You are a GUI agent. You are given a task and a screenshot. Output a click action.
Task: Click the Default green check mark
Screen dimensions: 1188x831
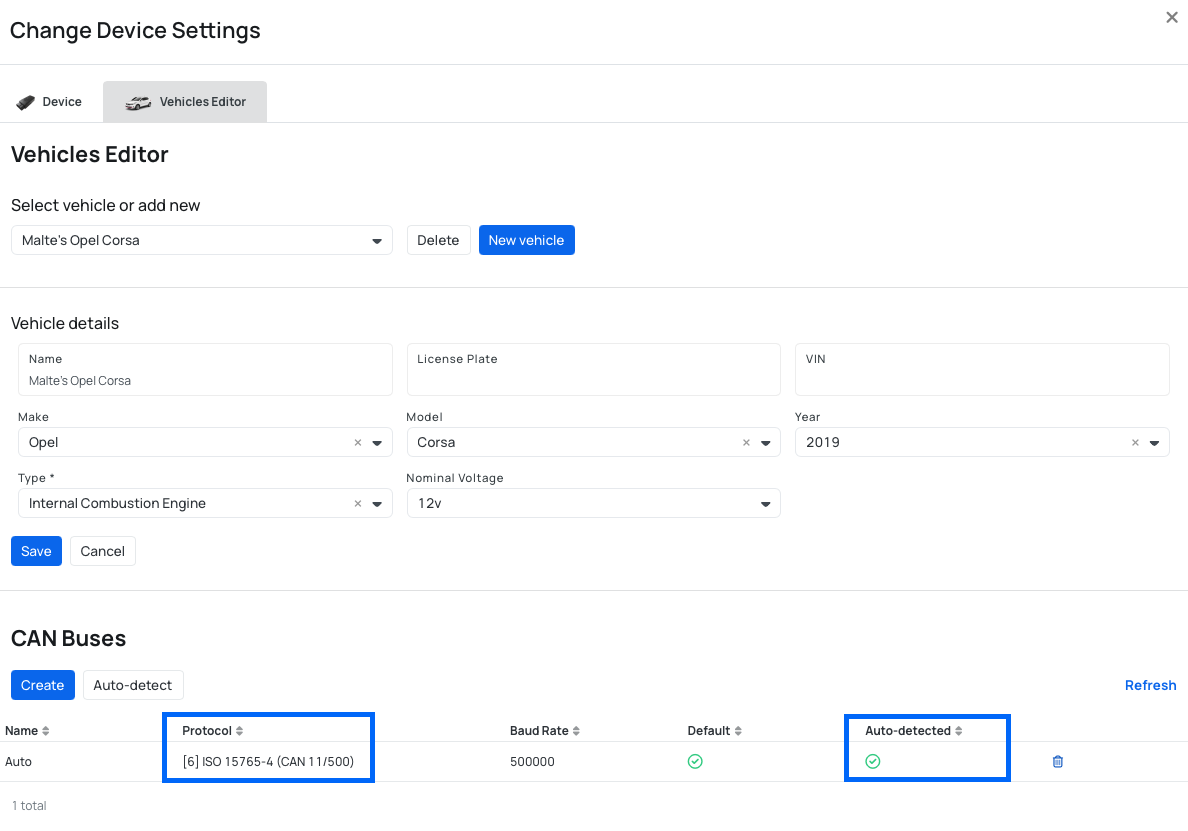coord(695,762)
